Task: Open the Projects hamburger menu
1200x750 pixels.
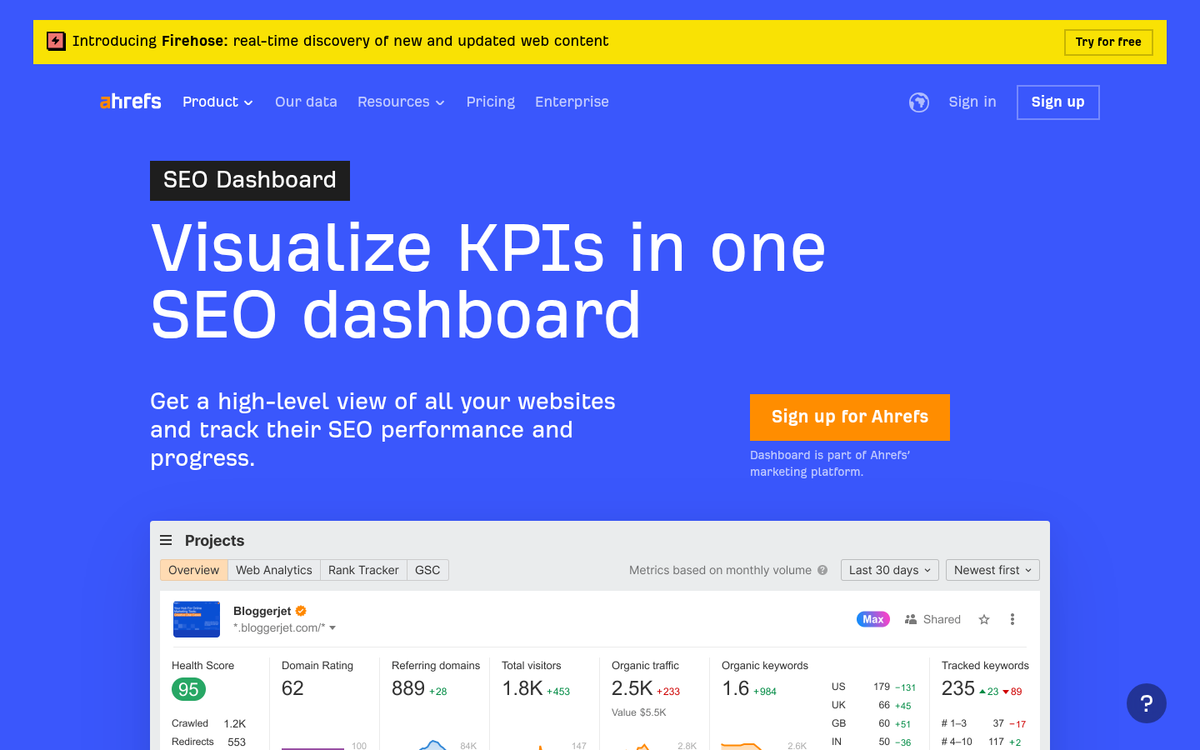Action: 165,540
